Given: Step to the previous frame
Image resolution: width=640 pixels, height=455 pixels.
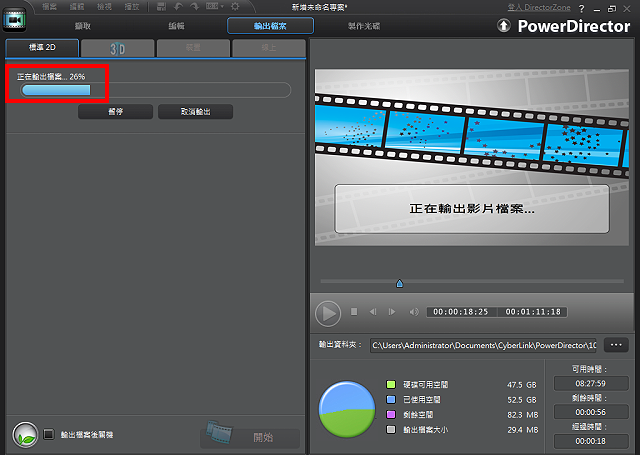Looking at the screenshot, I should point(373,312).
